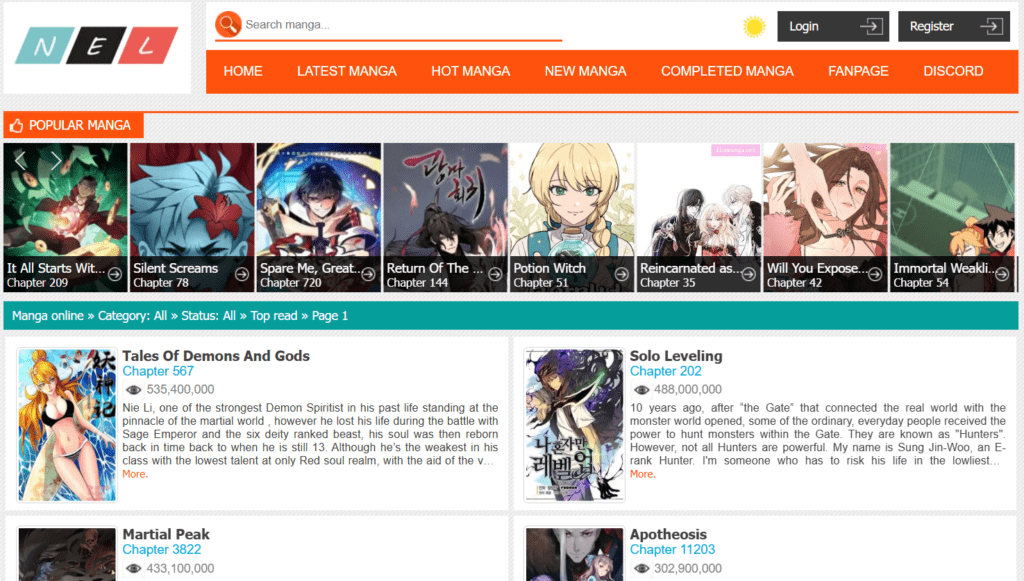Click Status: All breadcrumb

click(x=208, y=316)
